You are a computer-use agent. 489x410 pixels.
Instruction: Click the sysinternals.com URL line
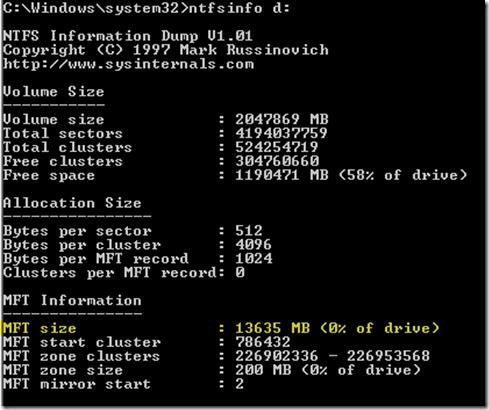[129, 64]
